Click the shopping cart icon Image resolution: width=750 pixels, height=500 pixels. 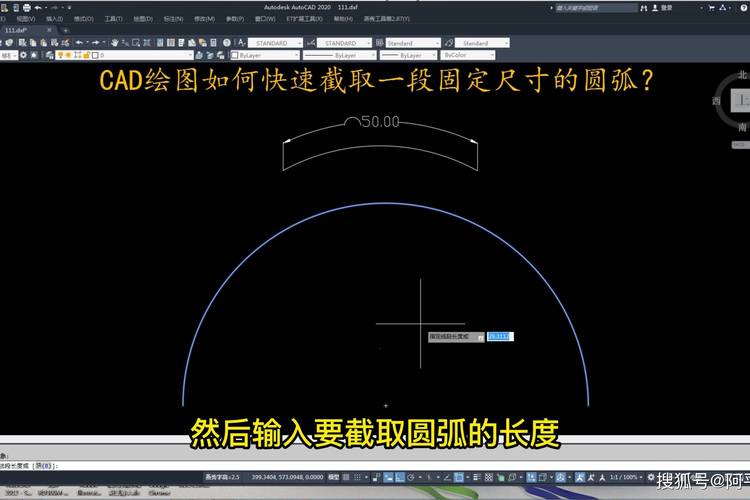pos(711,8)
